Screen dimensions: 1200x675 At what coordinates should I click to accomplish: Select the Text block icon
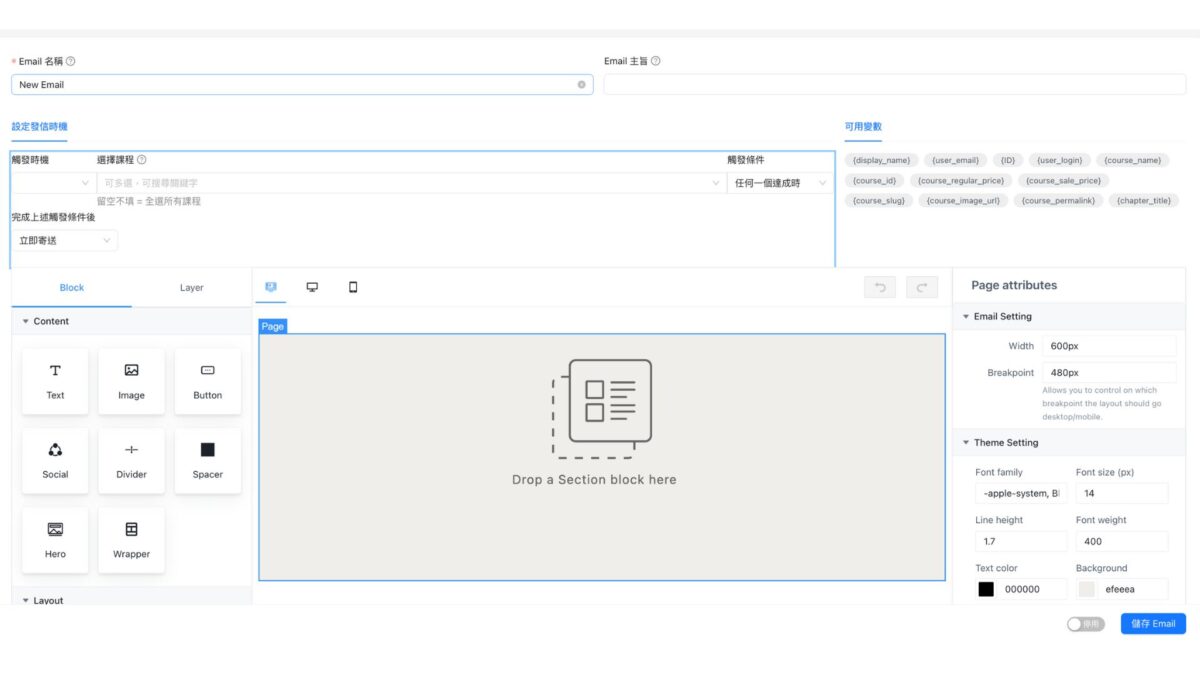click(x=55, y=371)
